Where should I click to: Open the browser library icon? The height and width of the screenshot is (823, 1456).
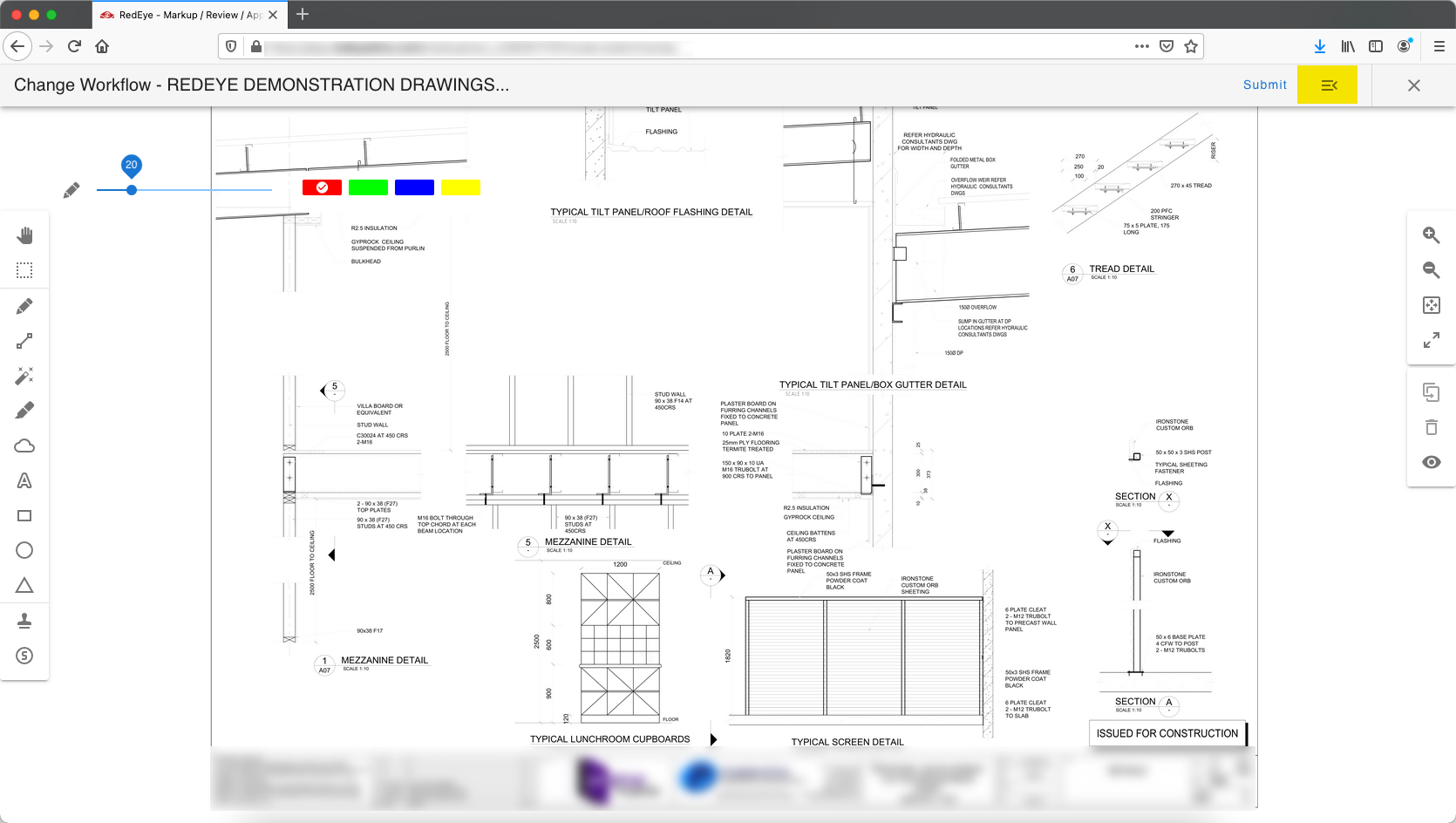click(1348, 46)
